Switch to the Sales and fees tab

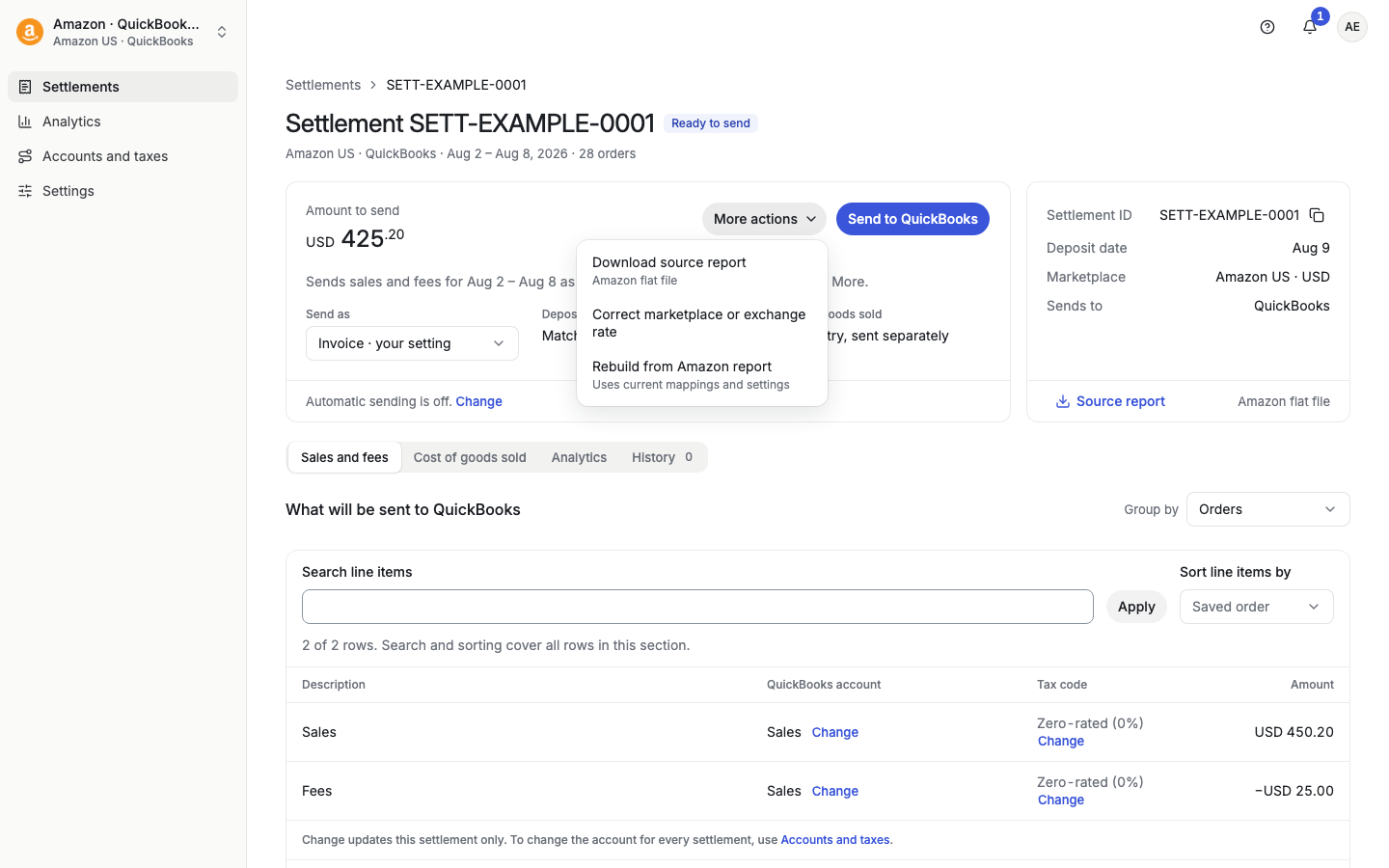(344, 457)
